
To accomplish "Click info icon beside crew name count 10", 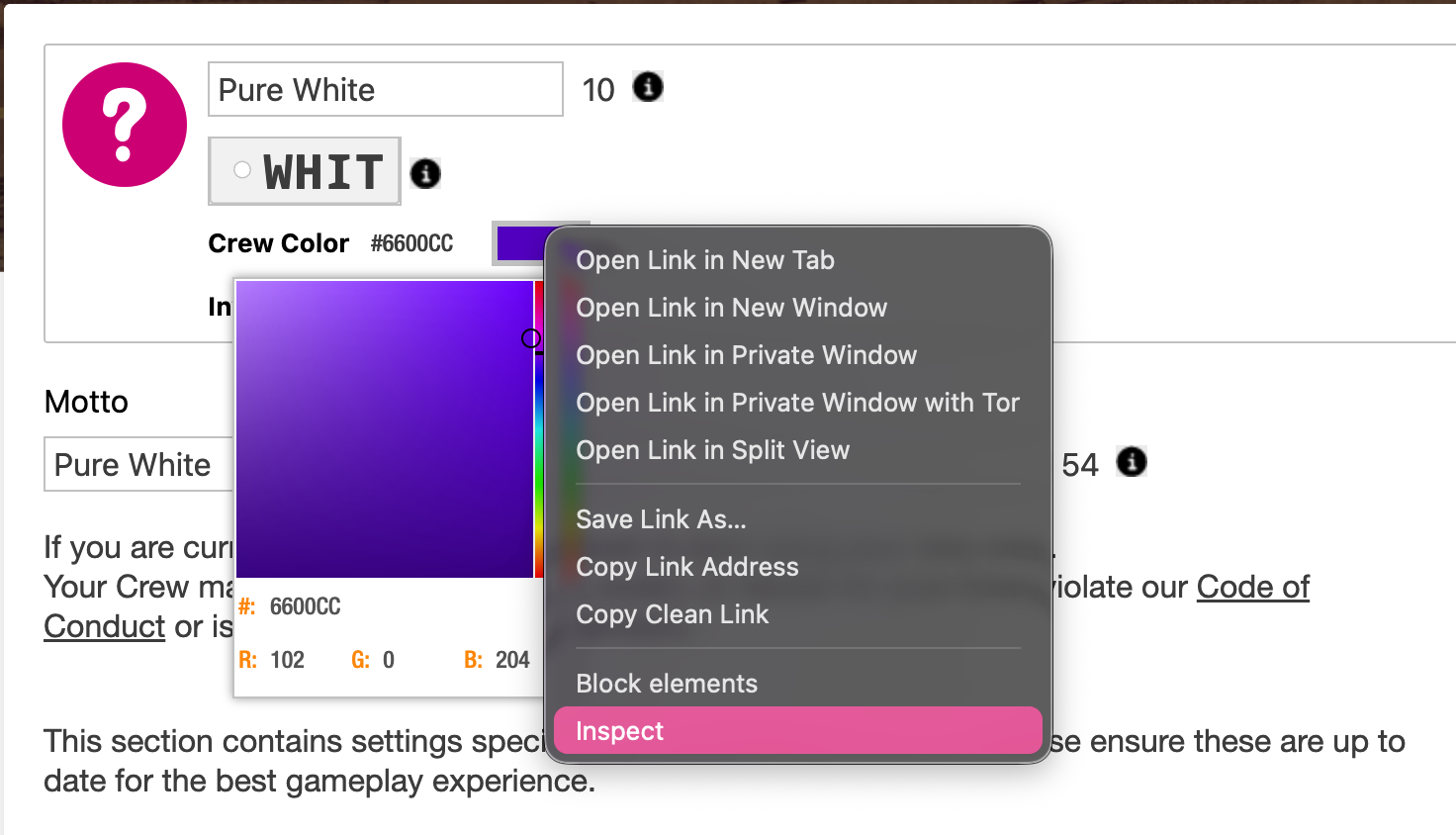I will 648,87.
